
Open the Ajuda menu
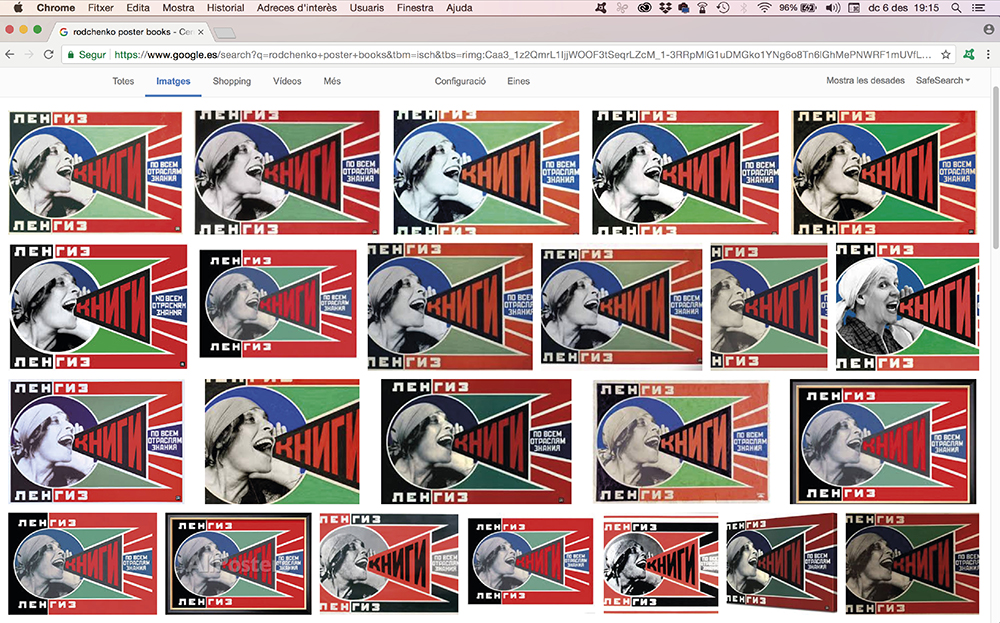(459, 8)
